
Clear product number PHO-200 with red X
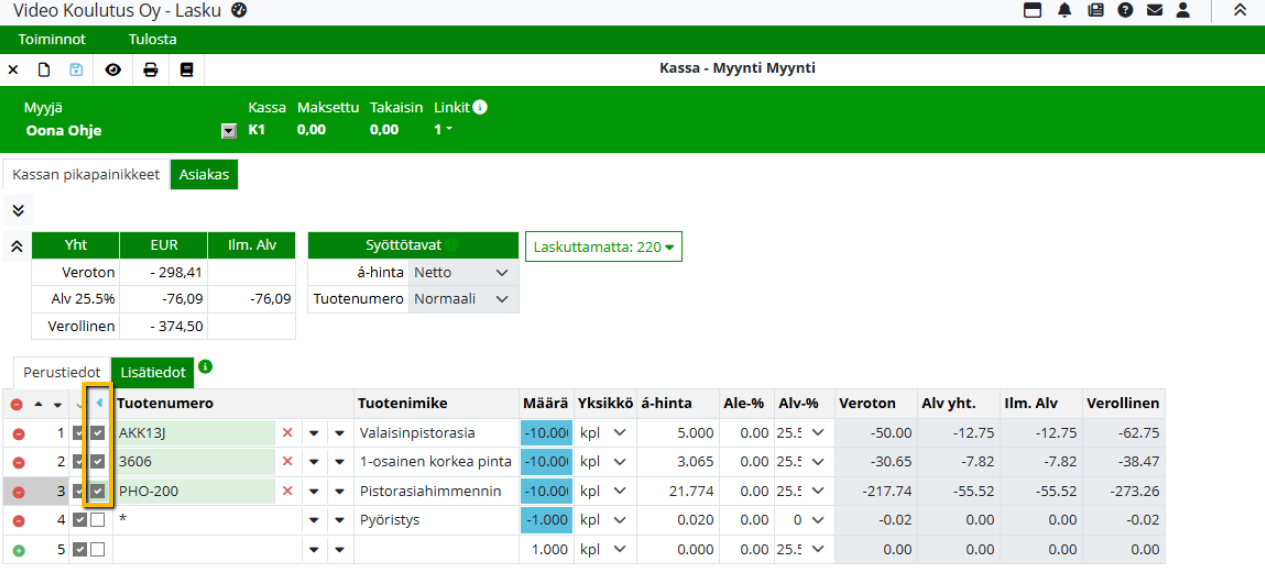click(288, 492)
